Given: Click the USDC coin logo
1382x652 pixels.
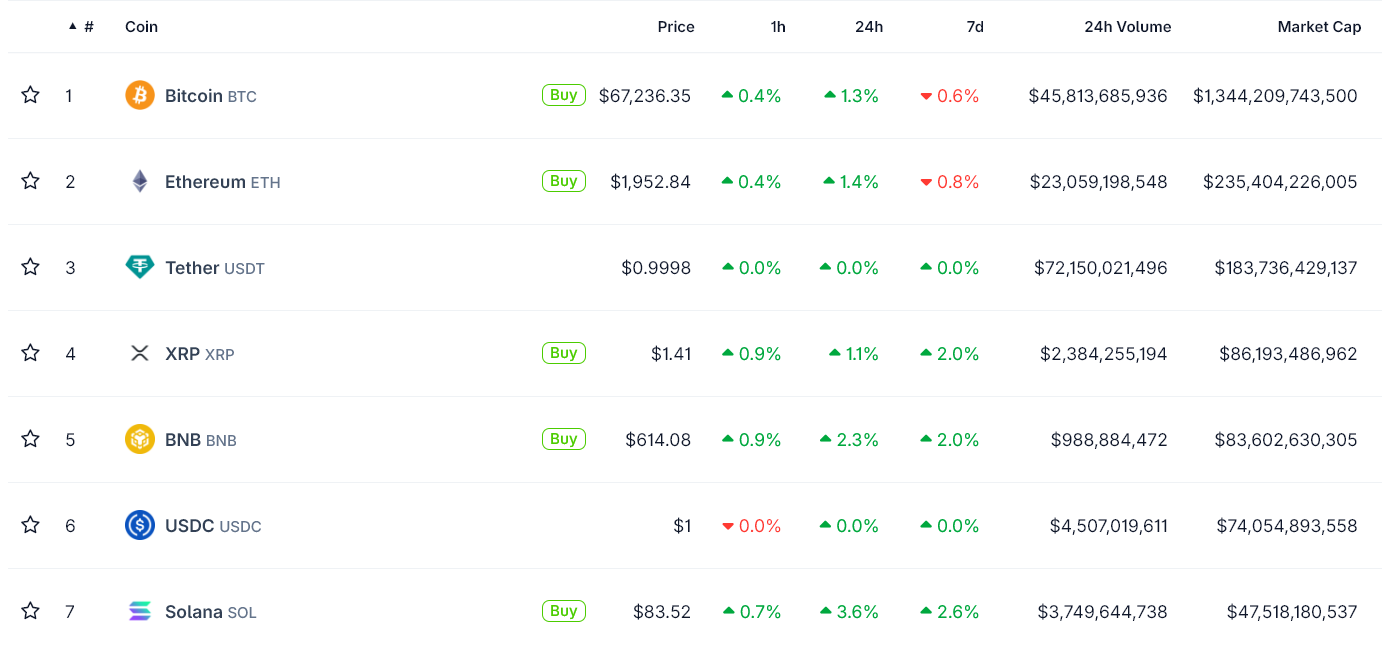Looking at the screenshot, I should point(139,524).
